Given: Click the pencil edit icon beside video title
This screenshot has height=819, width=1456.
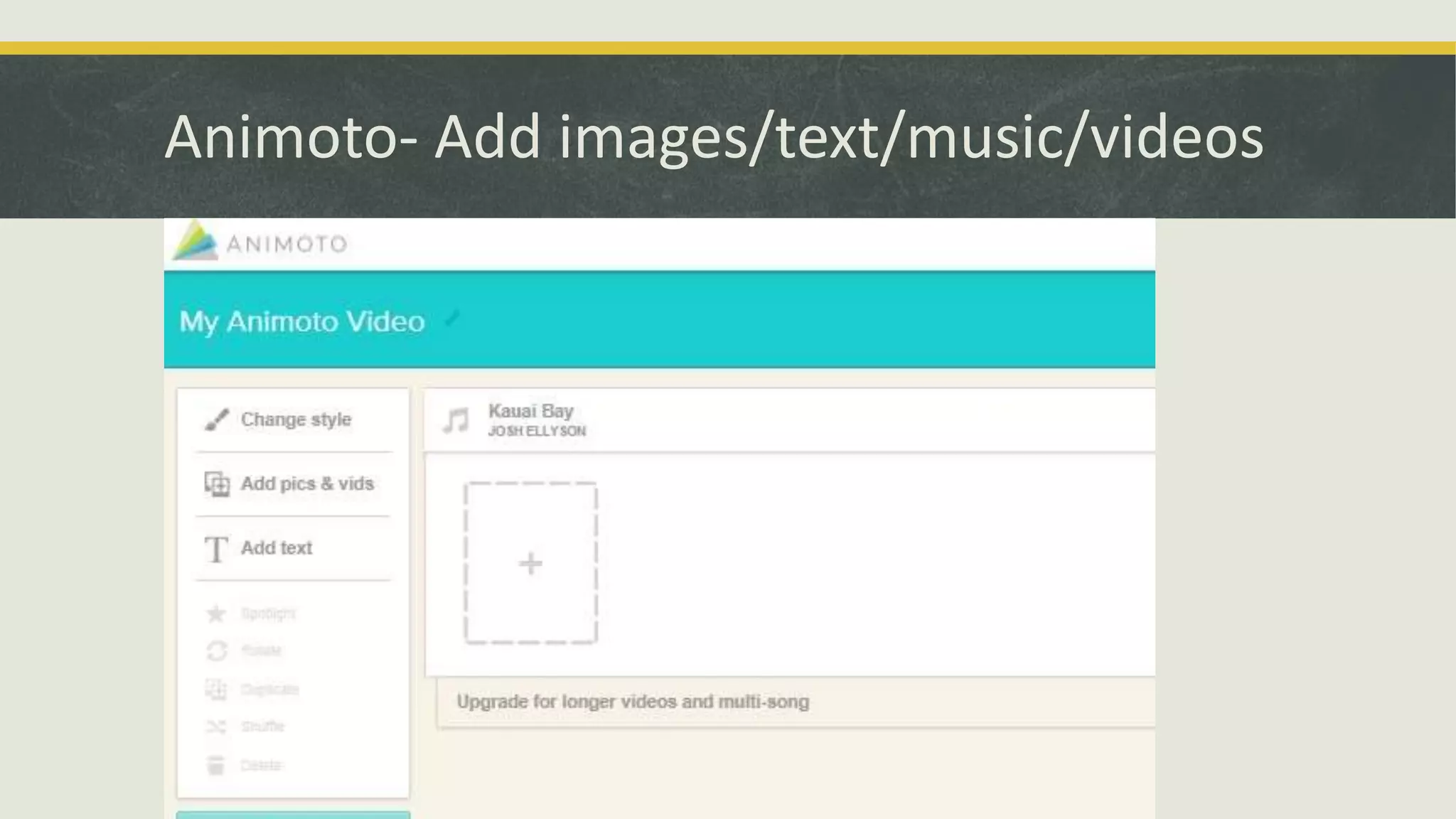Looking at the screenshot, I should [x=453, y=319].
